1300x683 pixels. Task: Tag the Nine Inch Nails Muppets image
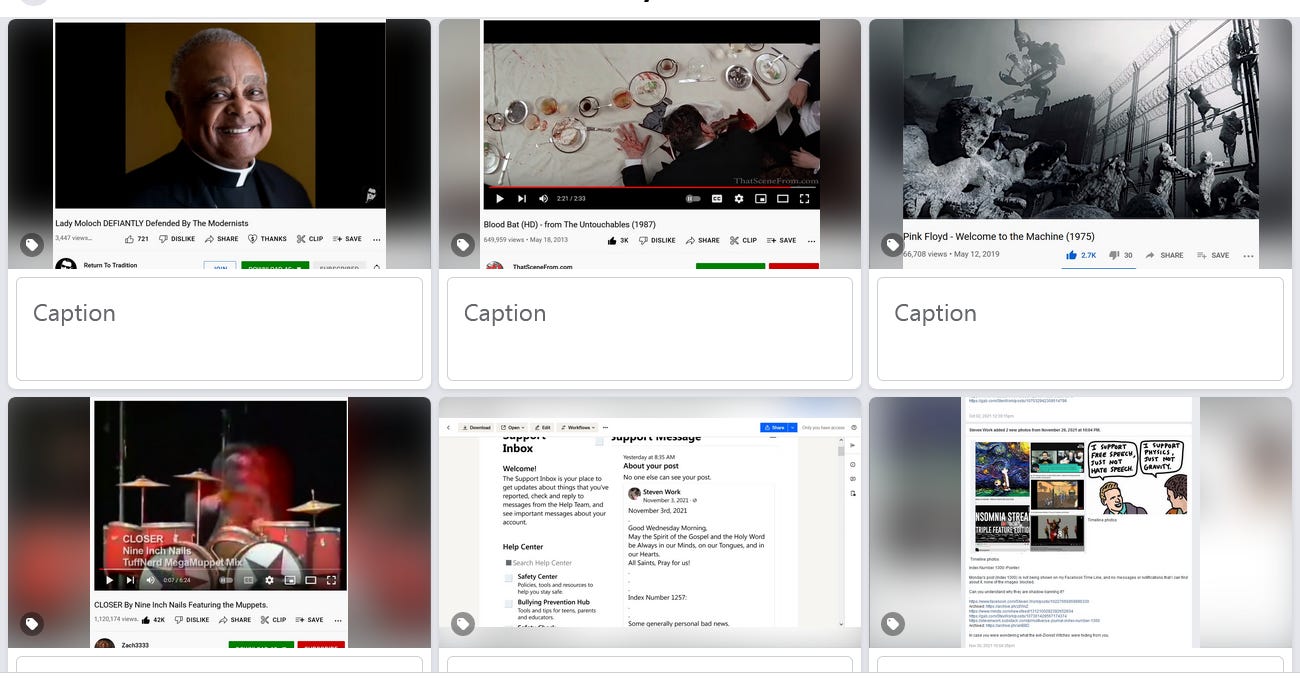32,624
